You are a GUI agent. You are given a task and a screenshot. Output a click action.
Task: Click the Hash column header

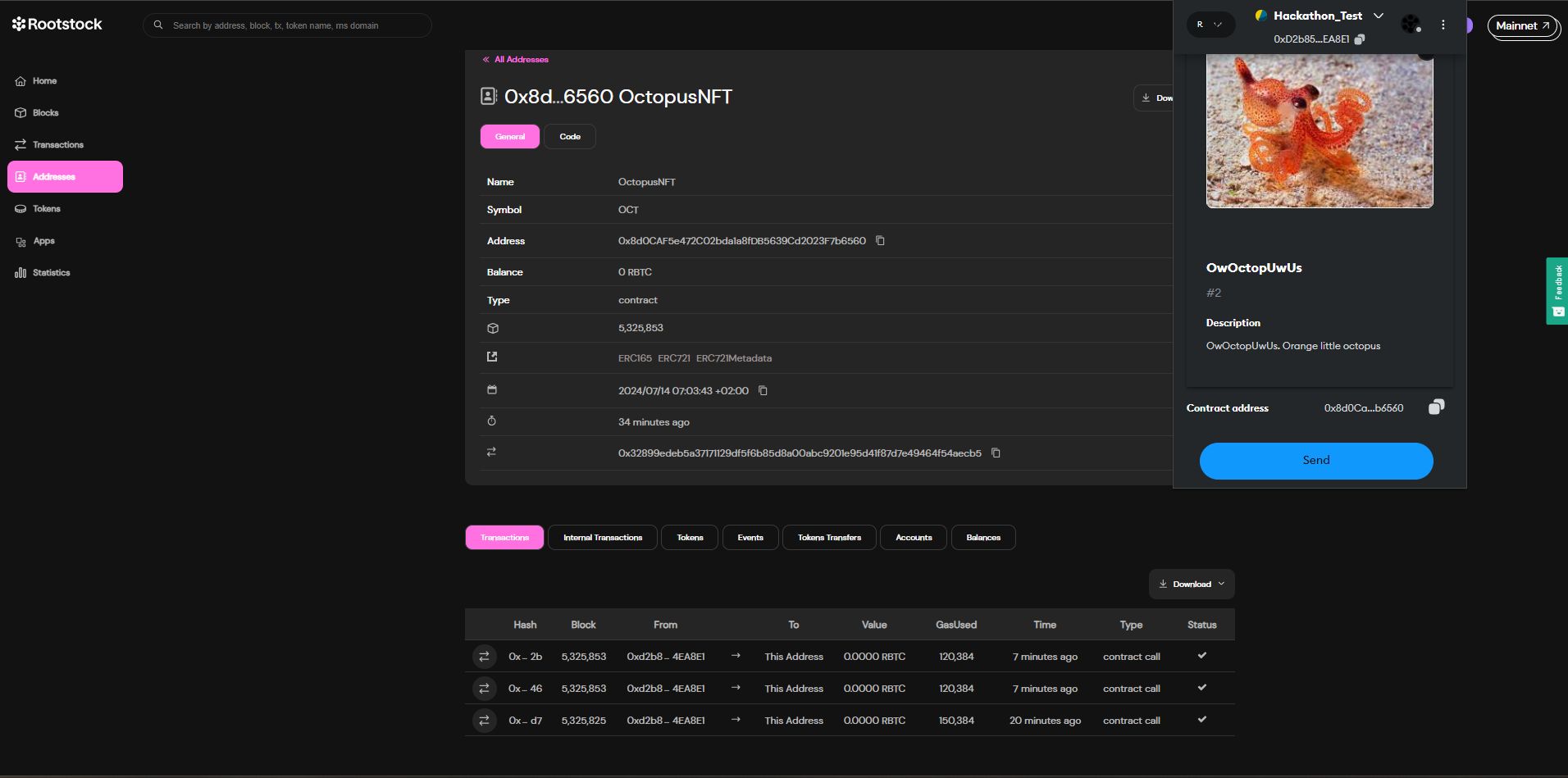(x=525, y=625)
